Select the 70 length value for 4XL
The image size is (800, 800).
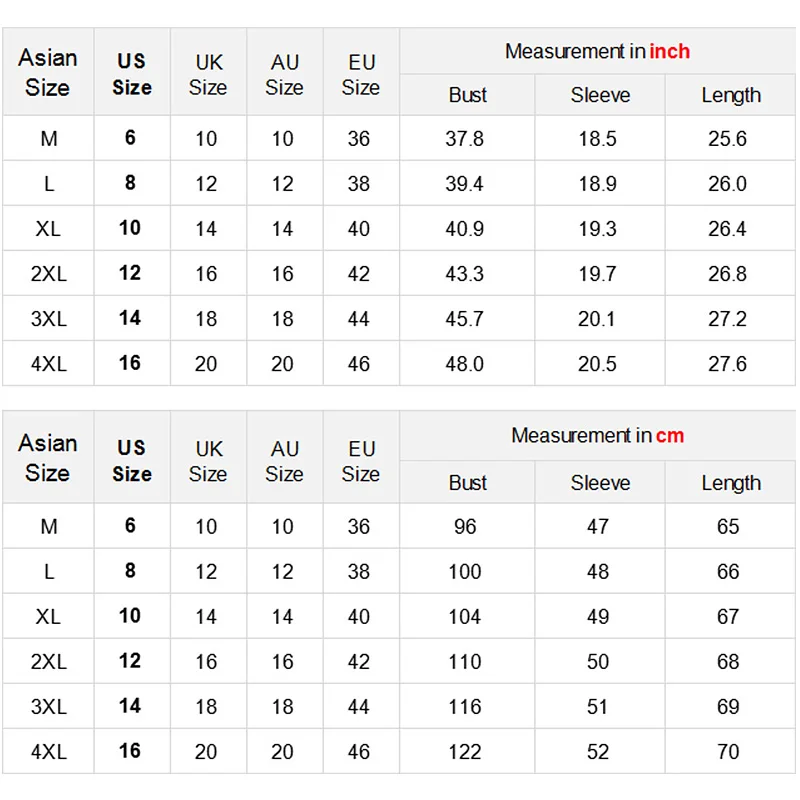(728, 752)
